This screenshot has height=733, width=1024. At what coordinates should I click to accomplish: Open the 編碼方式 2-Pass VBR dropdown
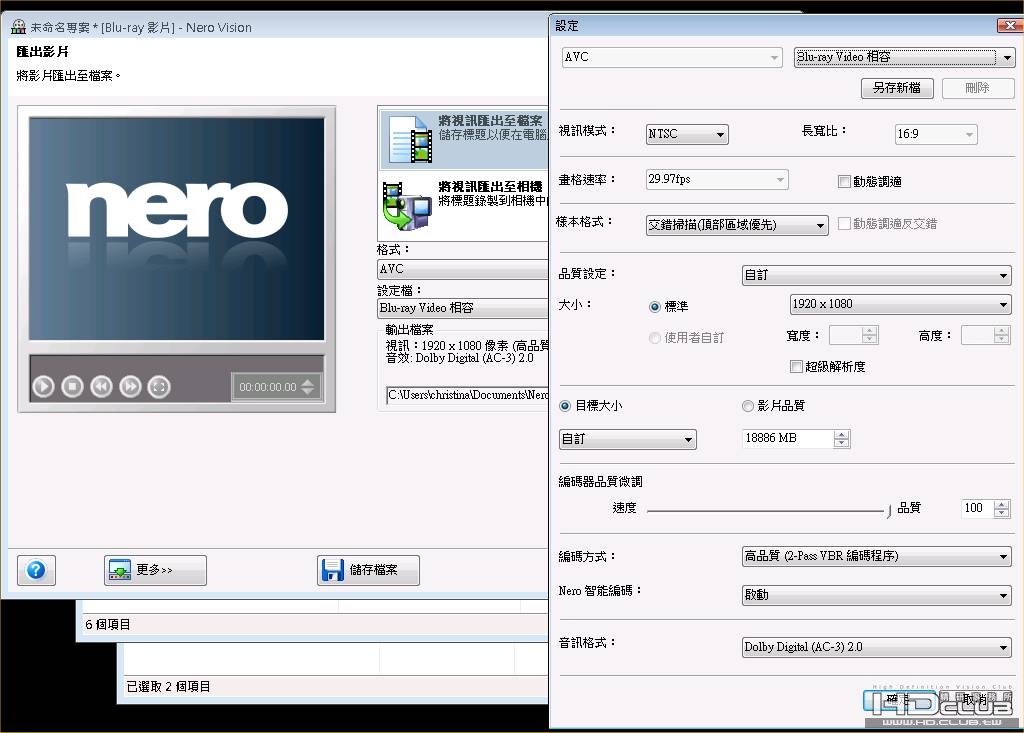(x=876, y=556)
